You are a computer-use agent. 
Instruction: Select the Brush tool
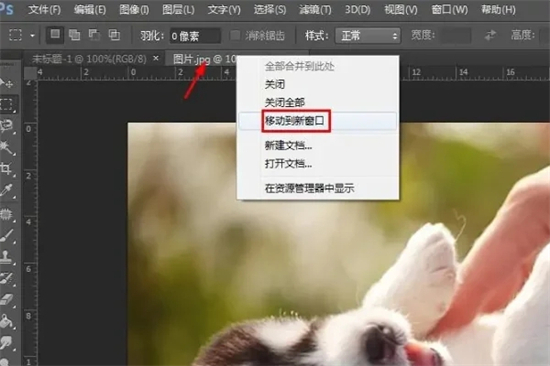[x=6, y=236]
